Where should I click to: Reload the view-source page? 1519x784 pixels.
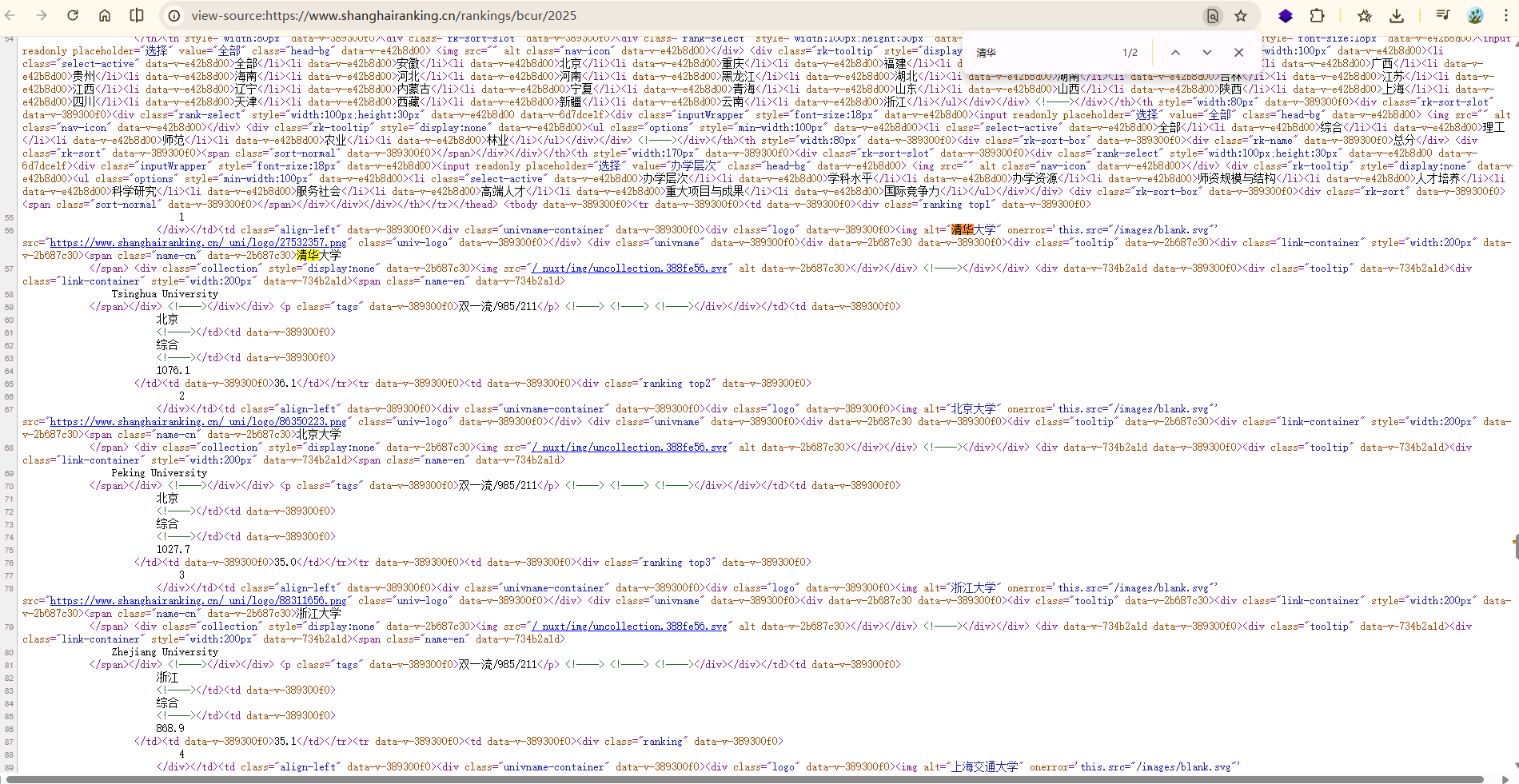click(73, 15)
